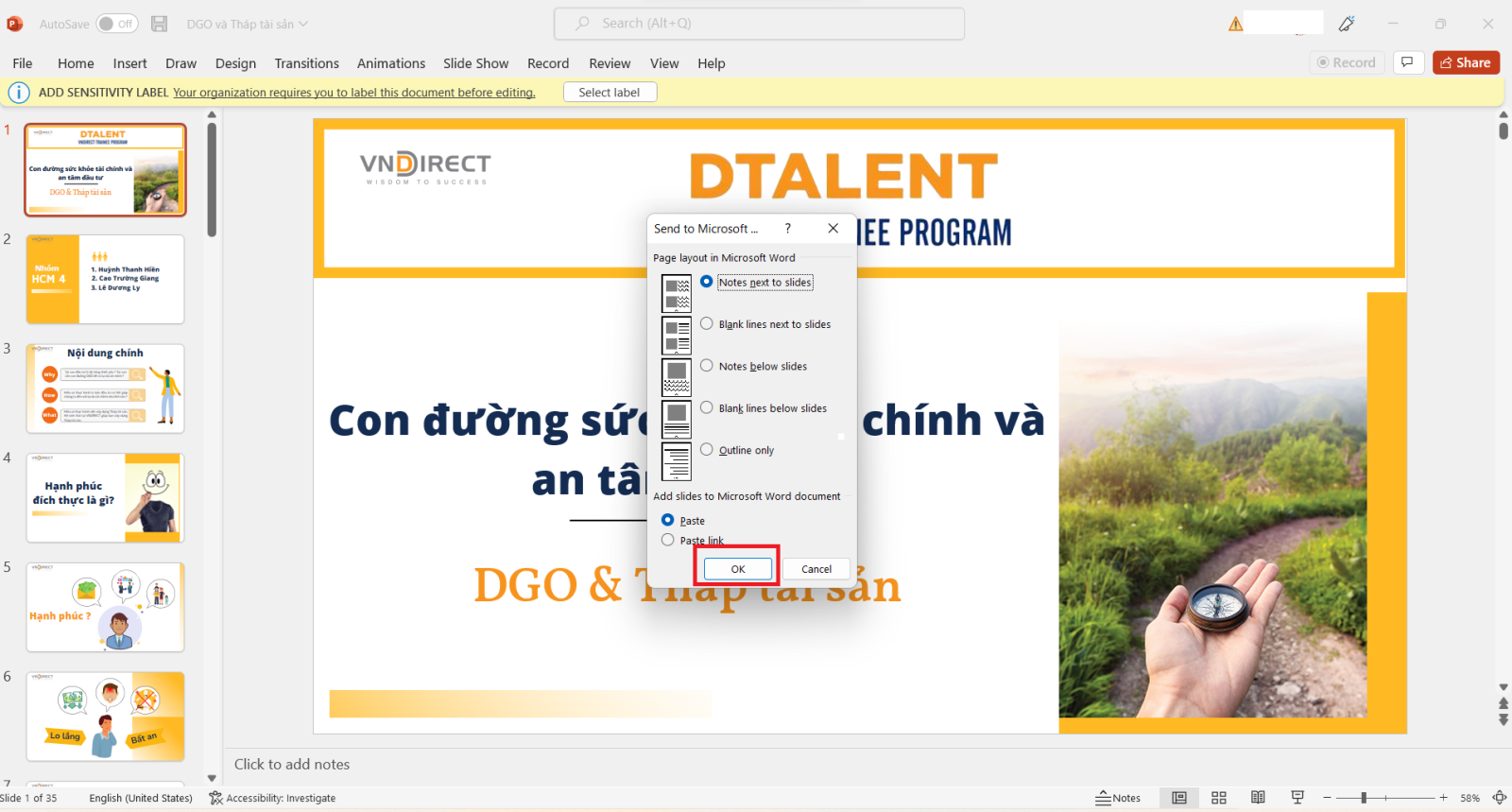Click to add notes area
The width and height of the screenshot is (1512, 812).
pos(292,764)
